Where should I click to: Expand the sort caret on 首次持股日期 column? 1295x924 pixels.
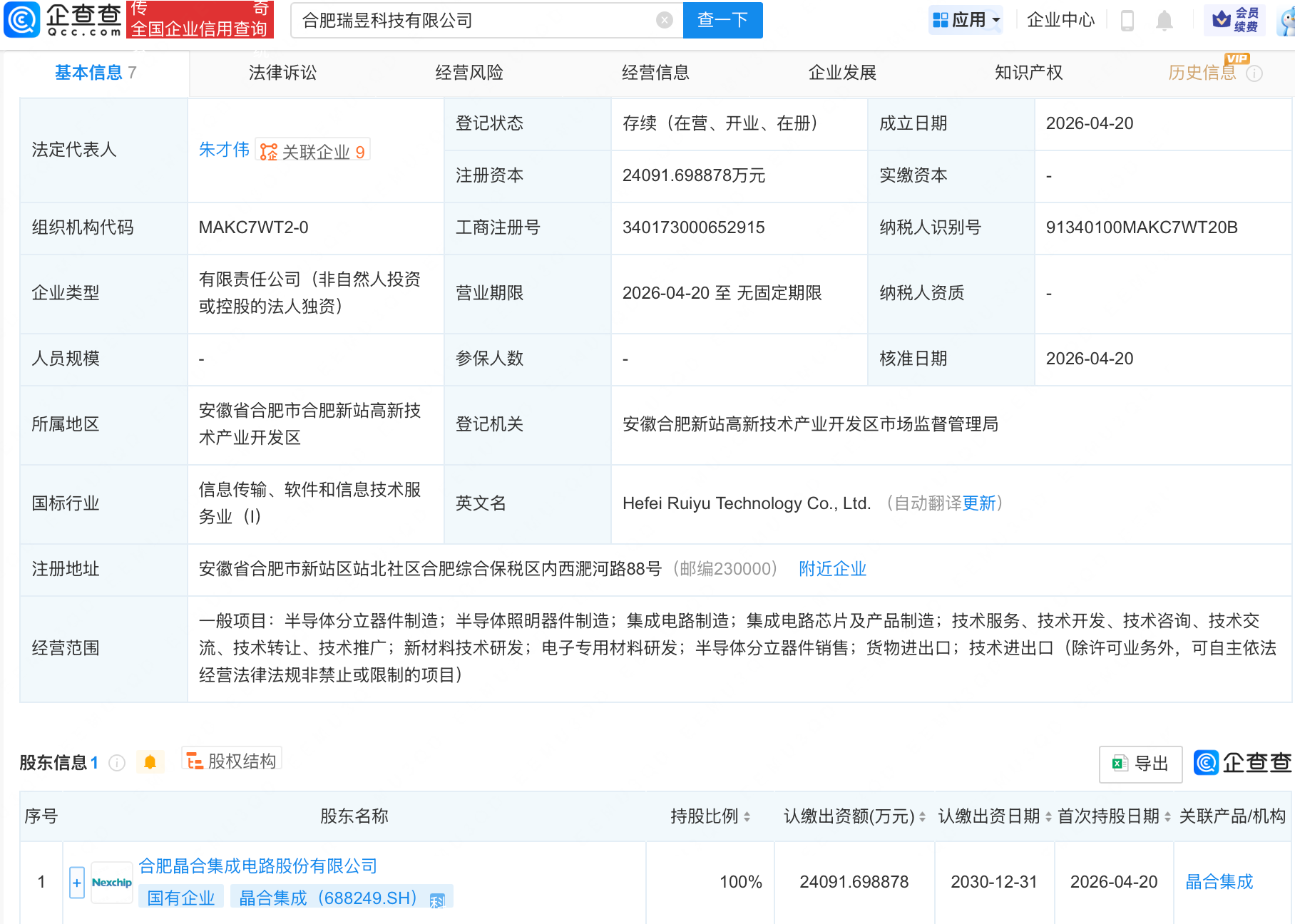[x=1167, y=816]
